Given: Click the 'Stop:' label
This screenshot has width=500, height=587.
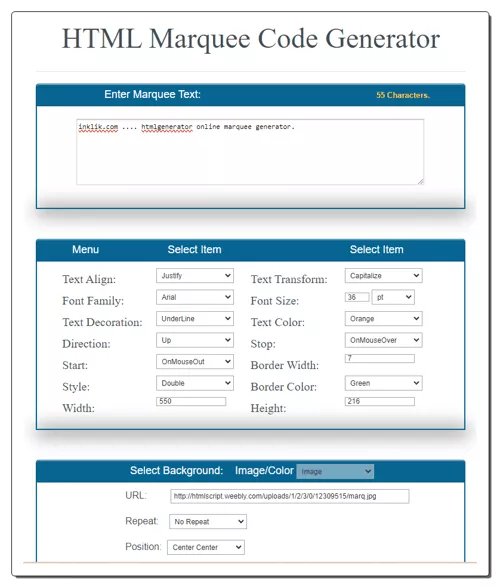Looking at the screenshot, I should (x=263, y=344).
